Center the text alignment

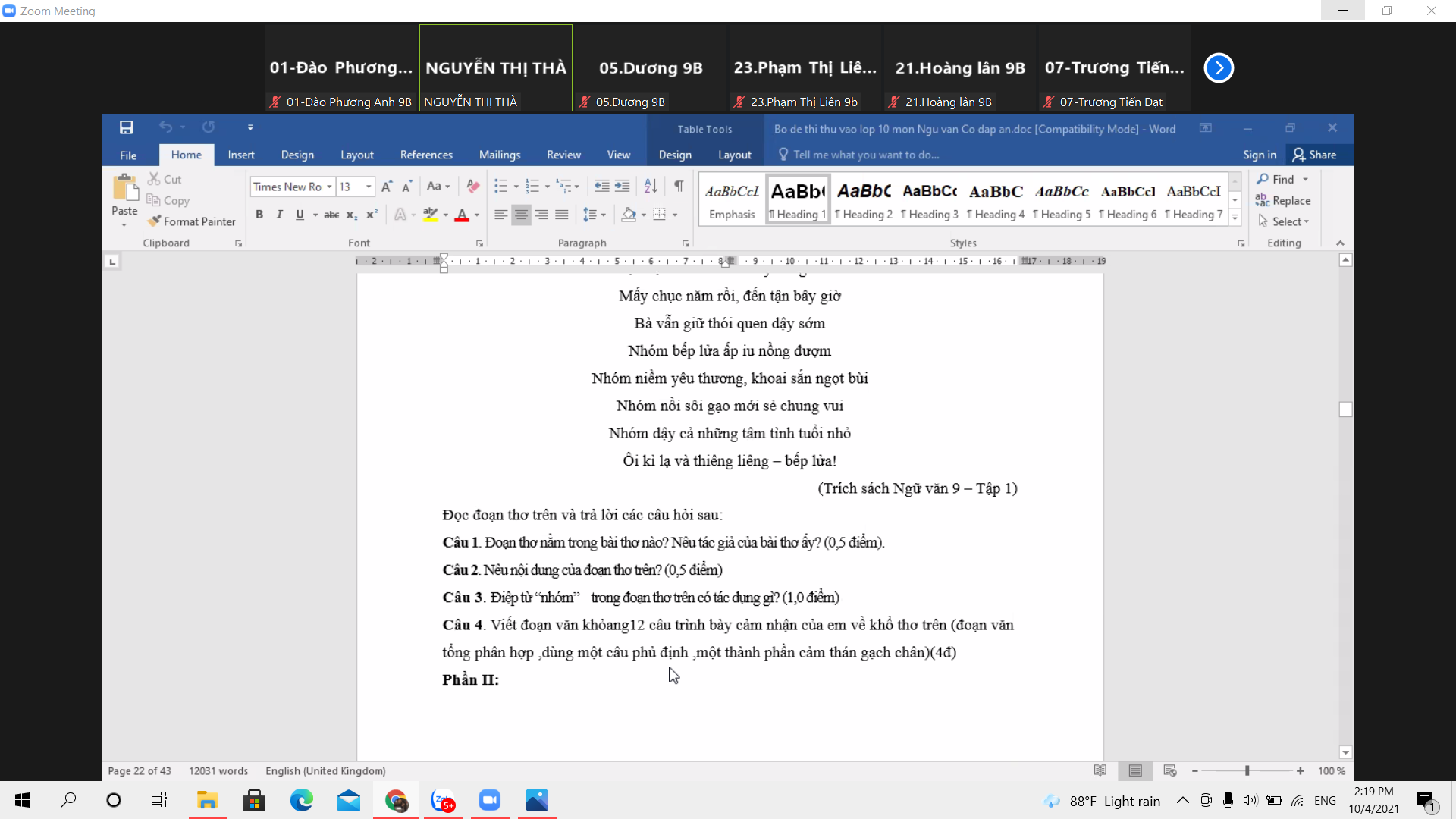521,215
